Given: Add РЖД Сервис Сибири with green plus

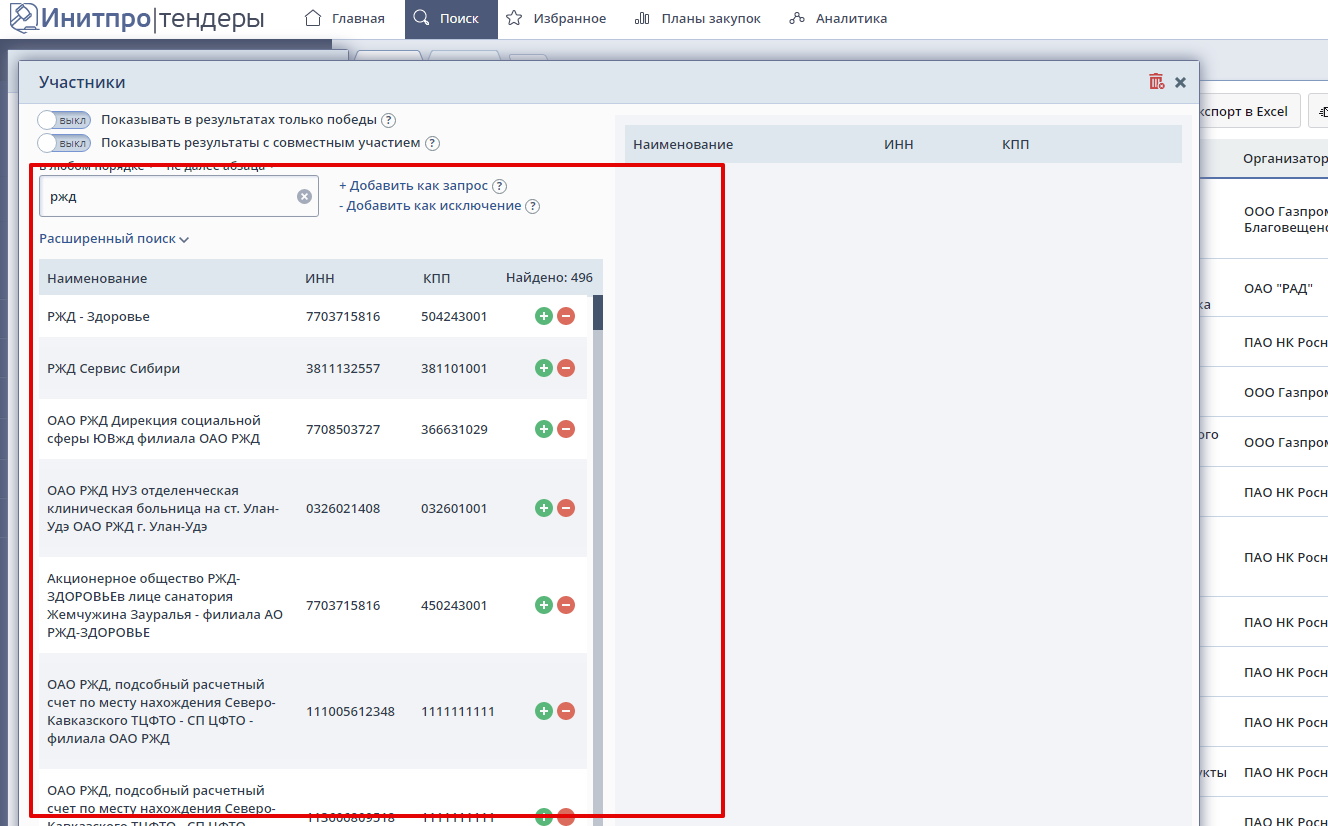Looking at the screenshot, I should pos(544,368).
